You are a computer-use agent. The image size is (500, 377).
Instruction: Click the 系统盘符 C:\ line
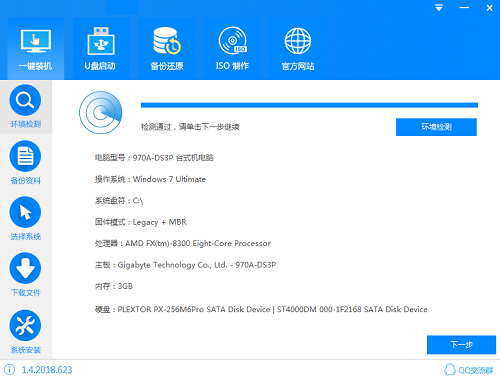(119, 201)
